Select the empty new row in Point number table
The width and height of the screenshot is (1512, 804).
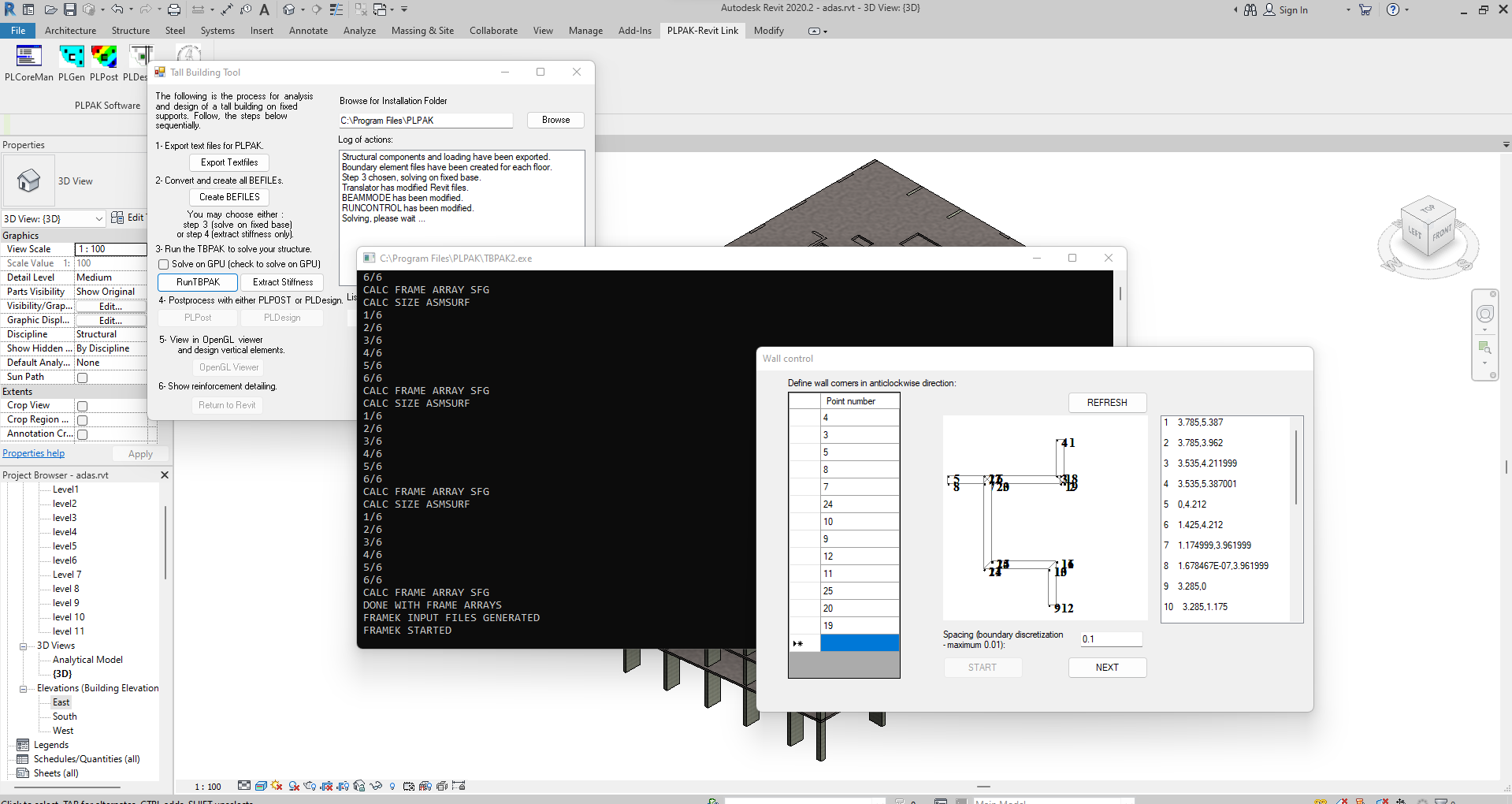860,643
